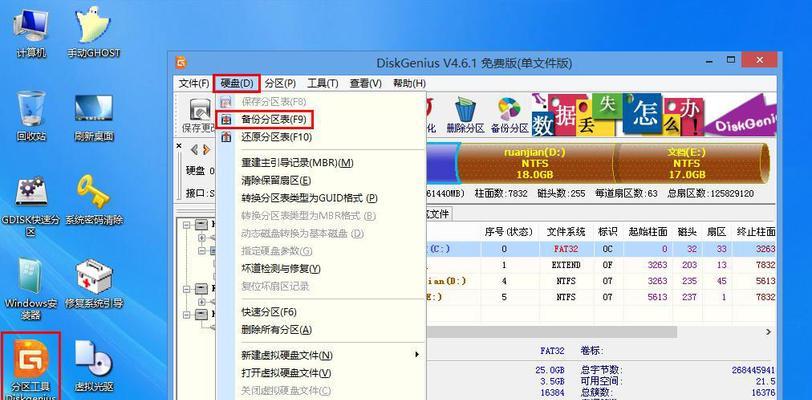Launch the 手动GHOST ghost icon

click(x=94, y=32)
